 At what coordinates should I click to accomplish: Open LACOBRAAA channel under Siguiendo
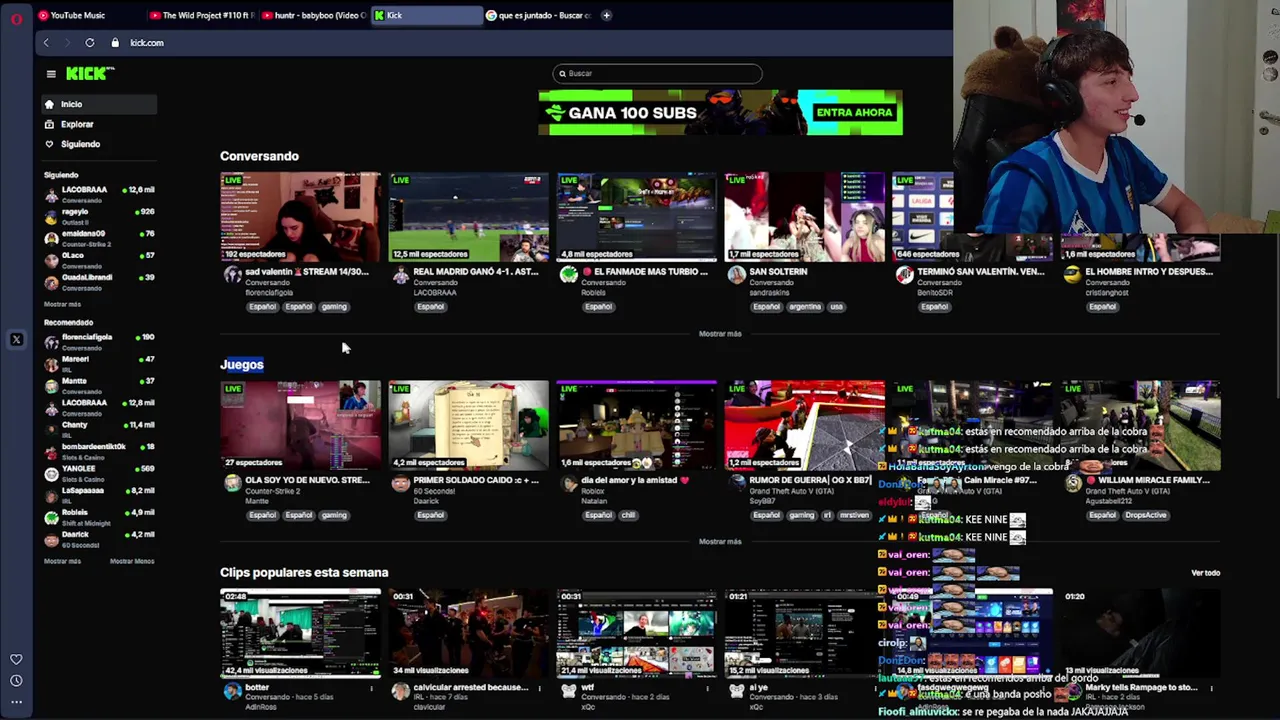click(x=99, y=194)
